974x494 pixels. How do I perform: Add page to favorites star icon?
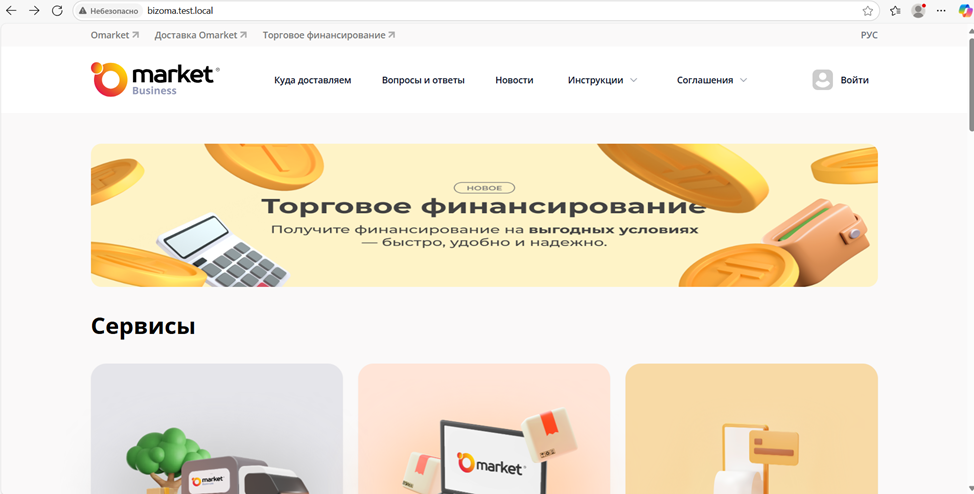(868, 11)
